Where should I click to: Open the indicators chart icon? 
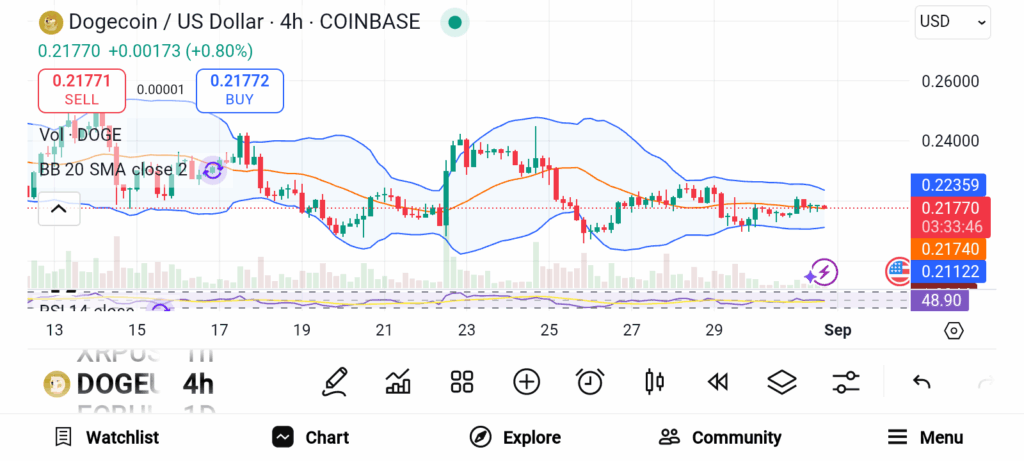(x=398, y=381)
